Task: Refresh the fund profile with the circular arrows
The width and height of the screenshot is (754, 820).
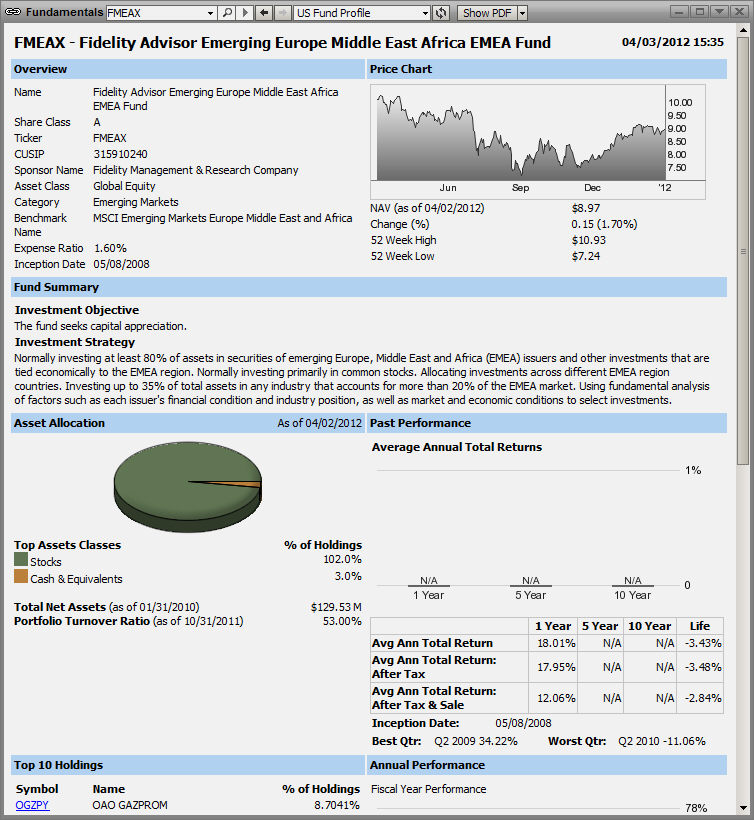Action: [x=441, y=13]
